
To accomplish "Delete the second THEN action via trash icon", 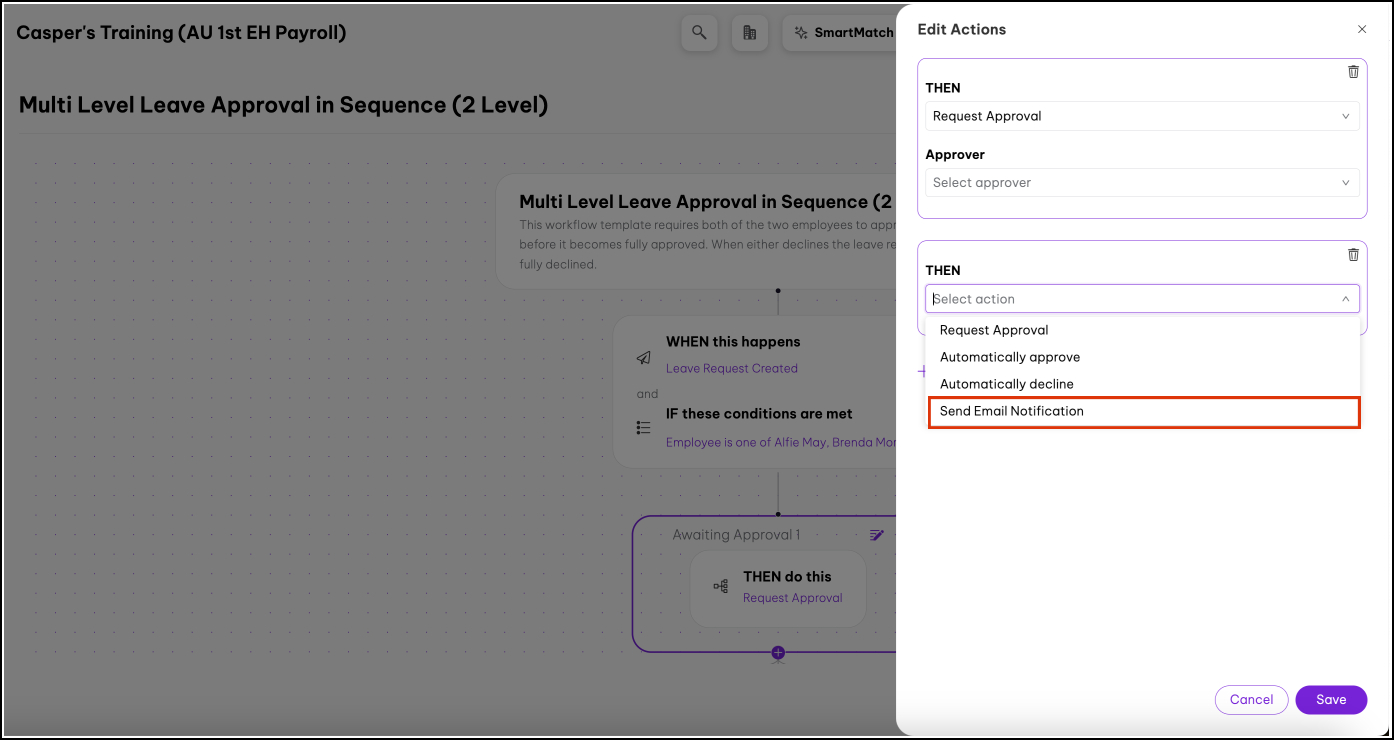I will 1353,255.
